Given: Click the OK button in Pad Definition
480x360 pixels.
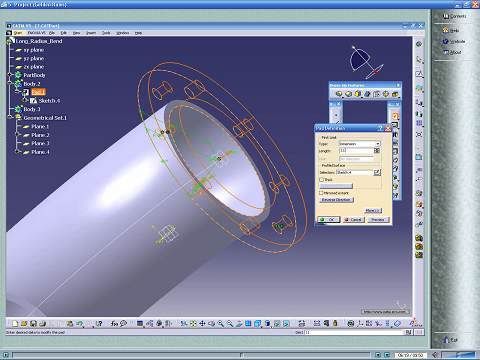Looking at the screenshot, I should [x=329, y=220].
